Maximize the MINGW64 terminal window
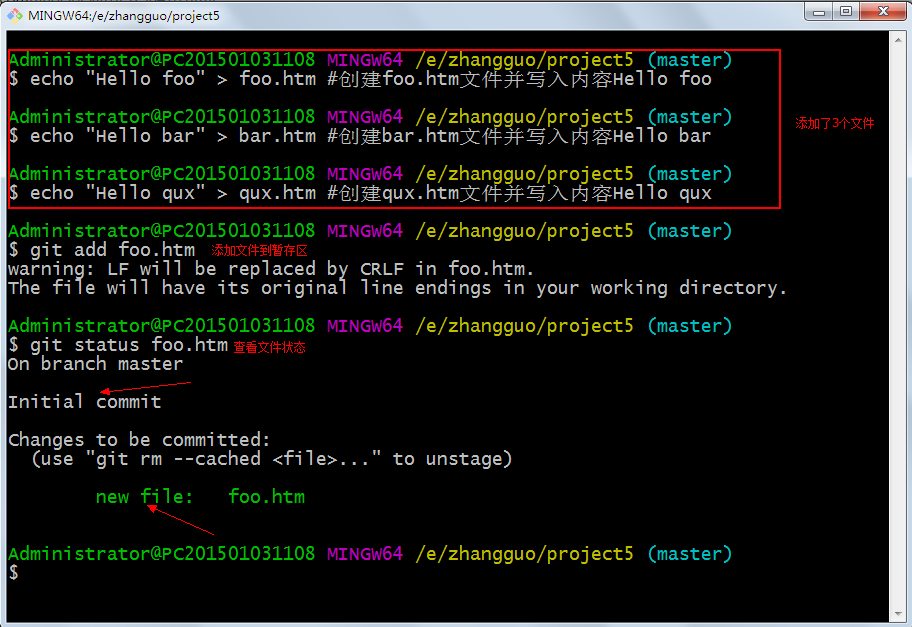 [847, 12]
